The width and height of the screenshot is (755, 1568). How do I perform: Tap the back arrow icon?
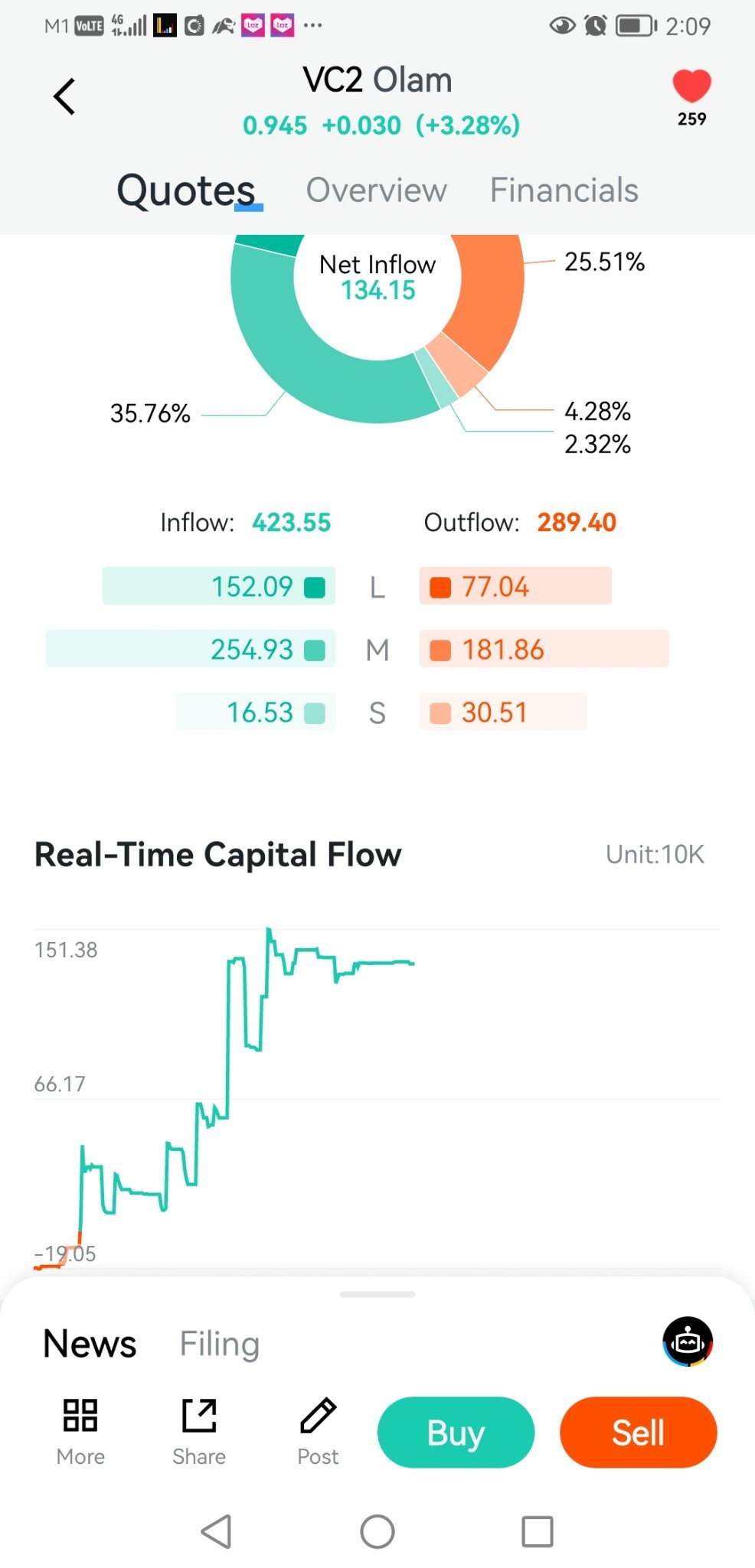coord(64,96)
